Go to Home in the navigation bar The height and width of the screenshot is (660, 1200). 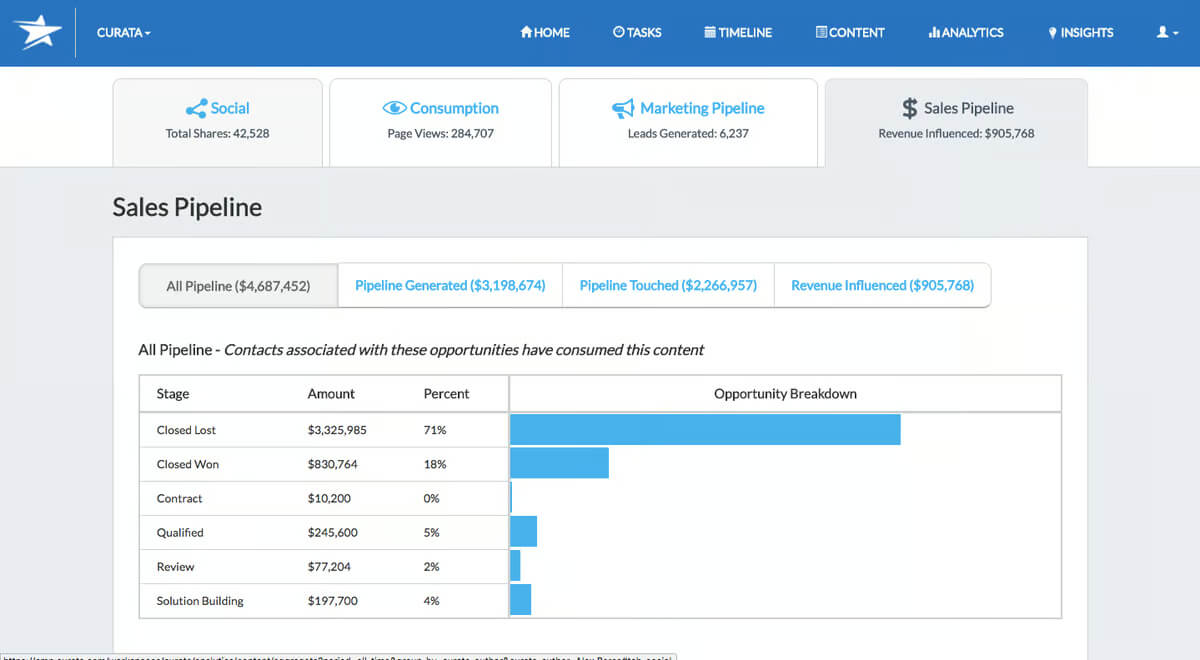tap(545, 32)
